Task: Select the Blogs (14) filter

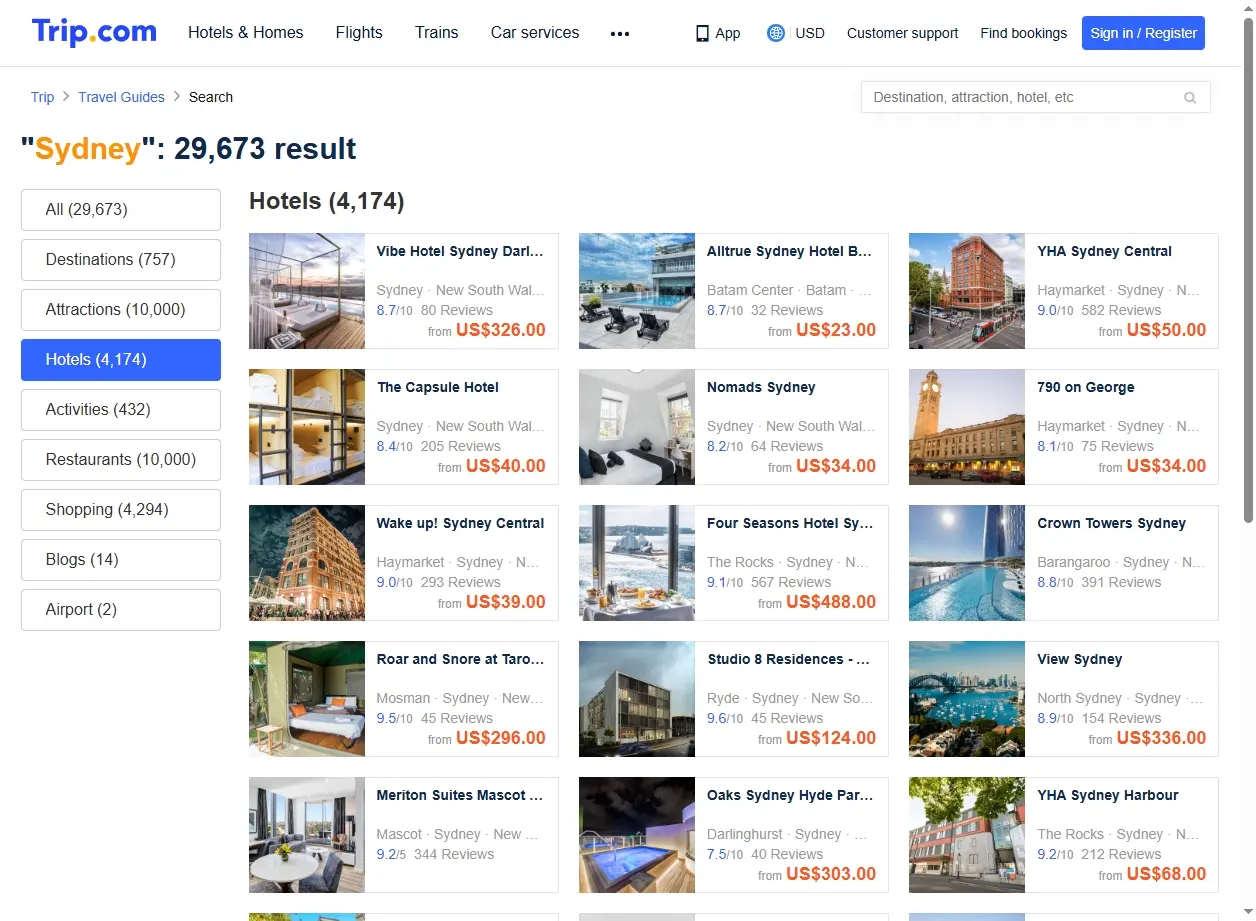Action: coord(121,560)
